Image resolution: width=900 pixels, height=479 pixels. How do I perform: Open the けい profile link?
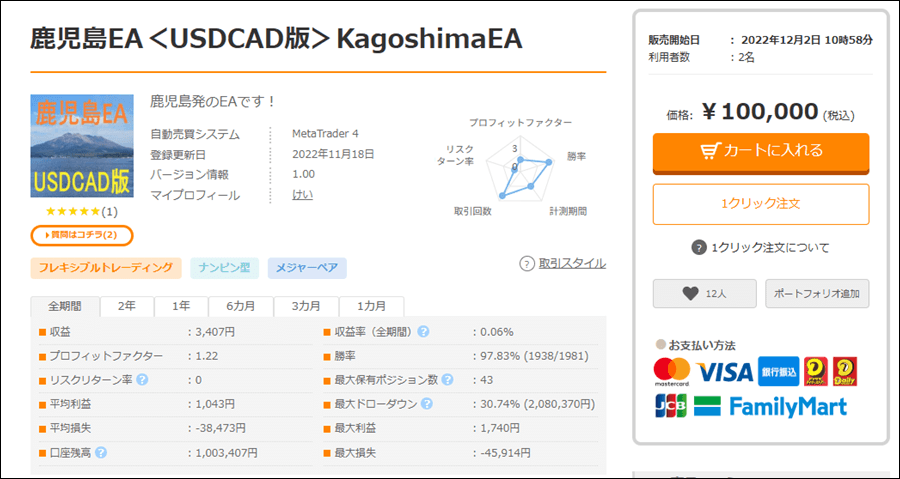302,195
